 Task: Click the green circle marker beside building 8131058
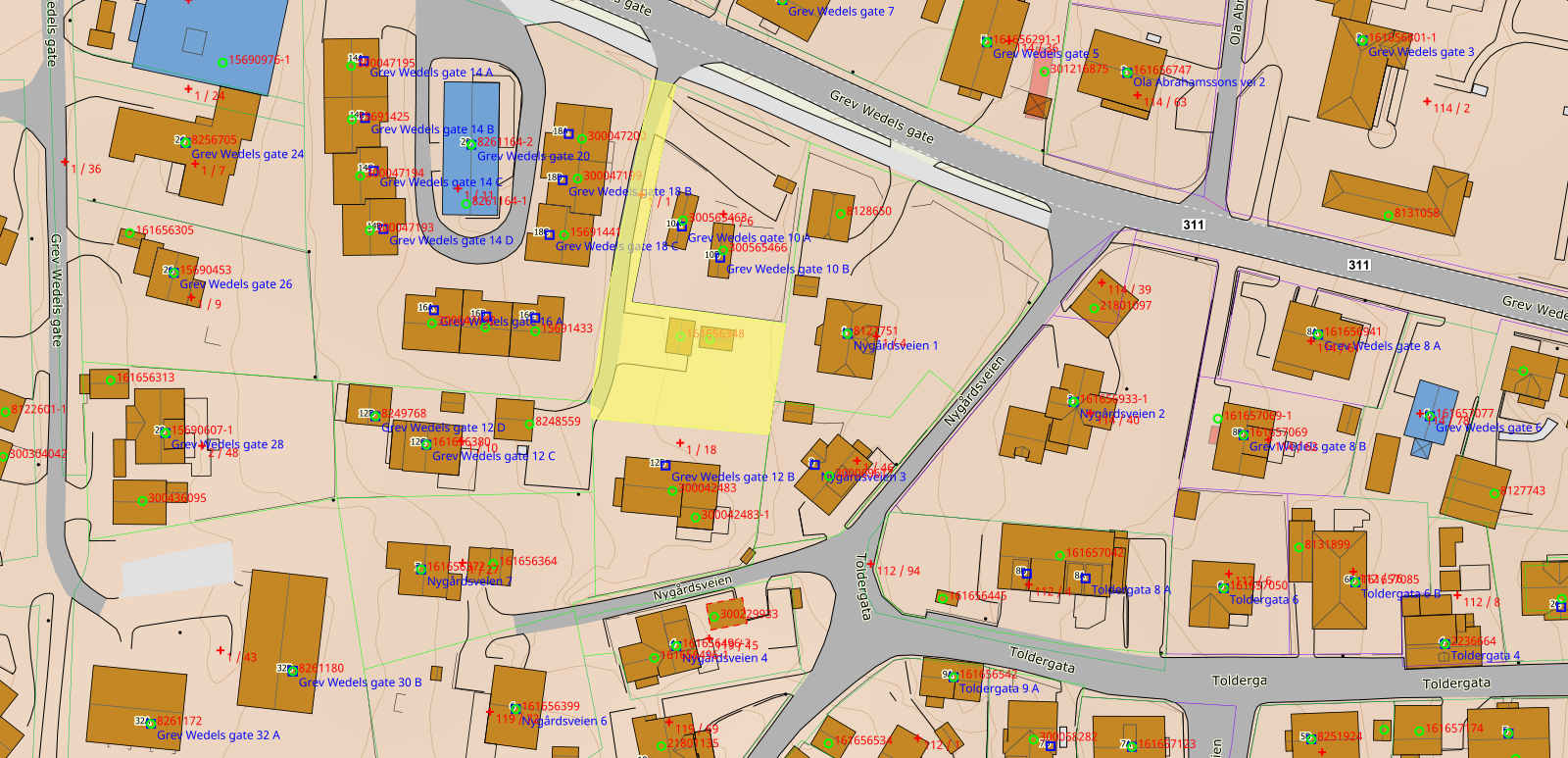[1387, 216]
